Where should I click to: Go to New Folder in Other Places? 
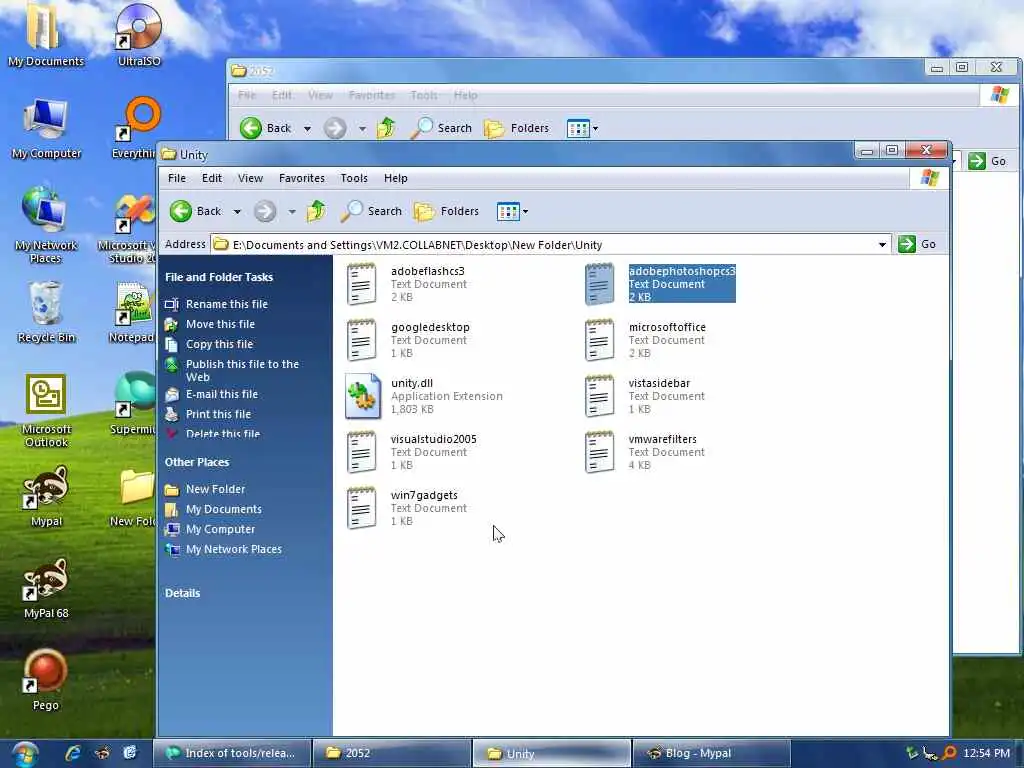click(x=215, y=489)
